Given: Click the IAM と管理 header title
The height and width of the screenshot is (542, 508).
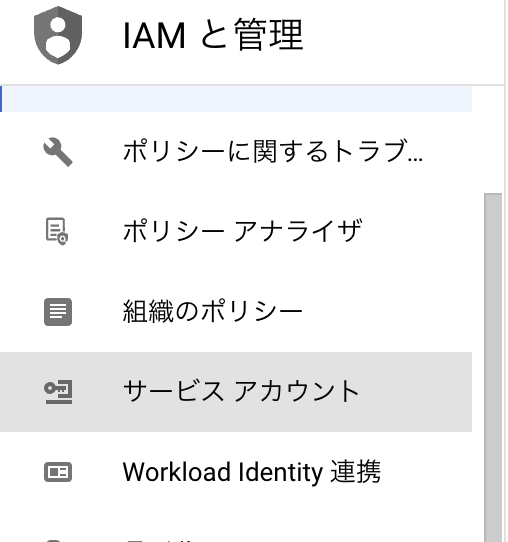Looking at the screenshot, I should 213,35.
